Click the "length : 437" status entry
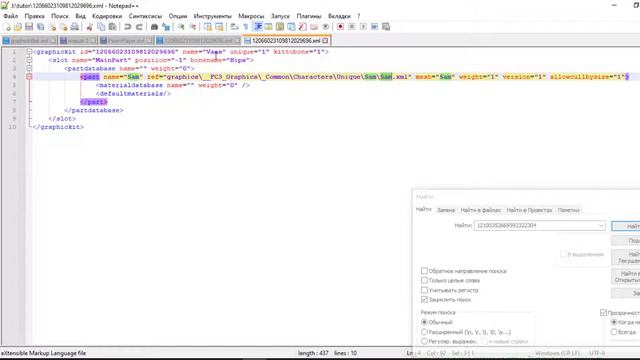The image size is (640, 360). [x=313, y=353]
